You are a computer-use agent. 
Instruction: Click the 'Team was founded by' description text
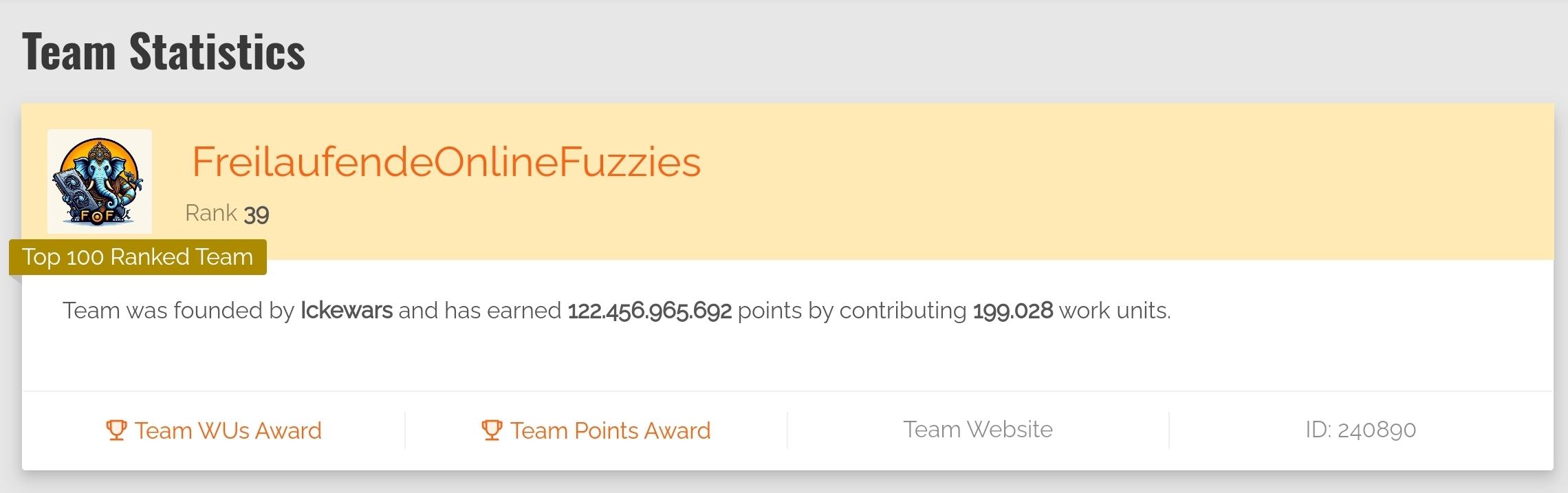[179, 311]
